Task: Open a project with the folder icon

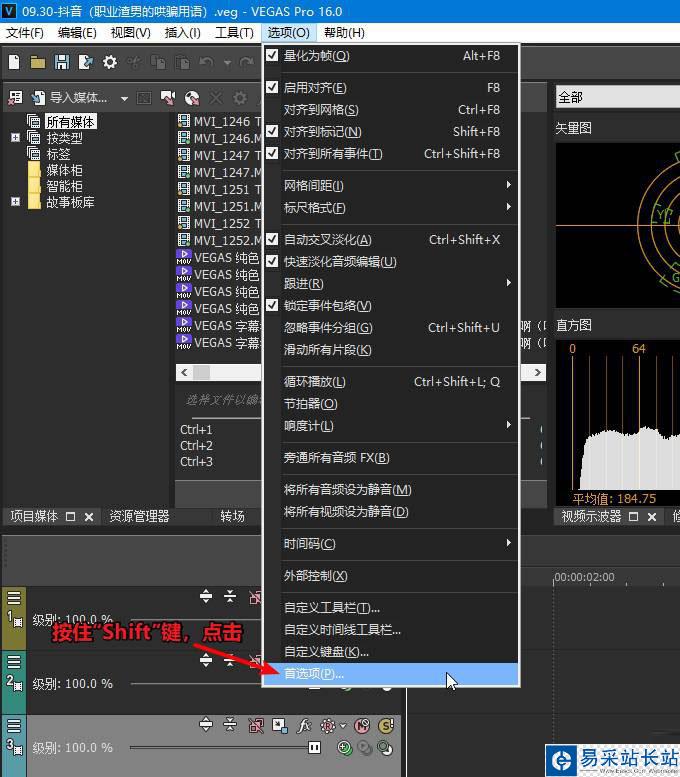Action: (x=38, y=62)
